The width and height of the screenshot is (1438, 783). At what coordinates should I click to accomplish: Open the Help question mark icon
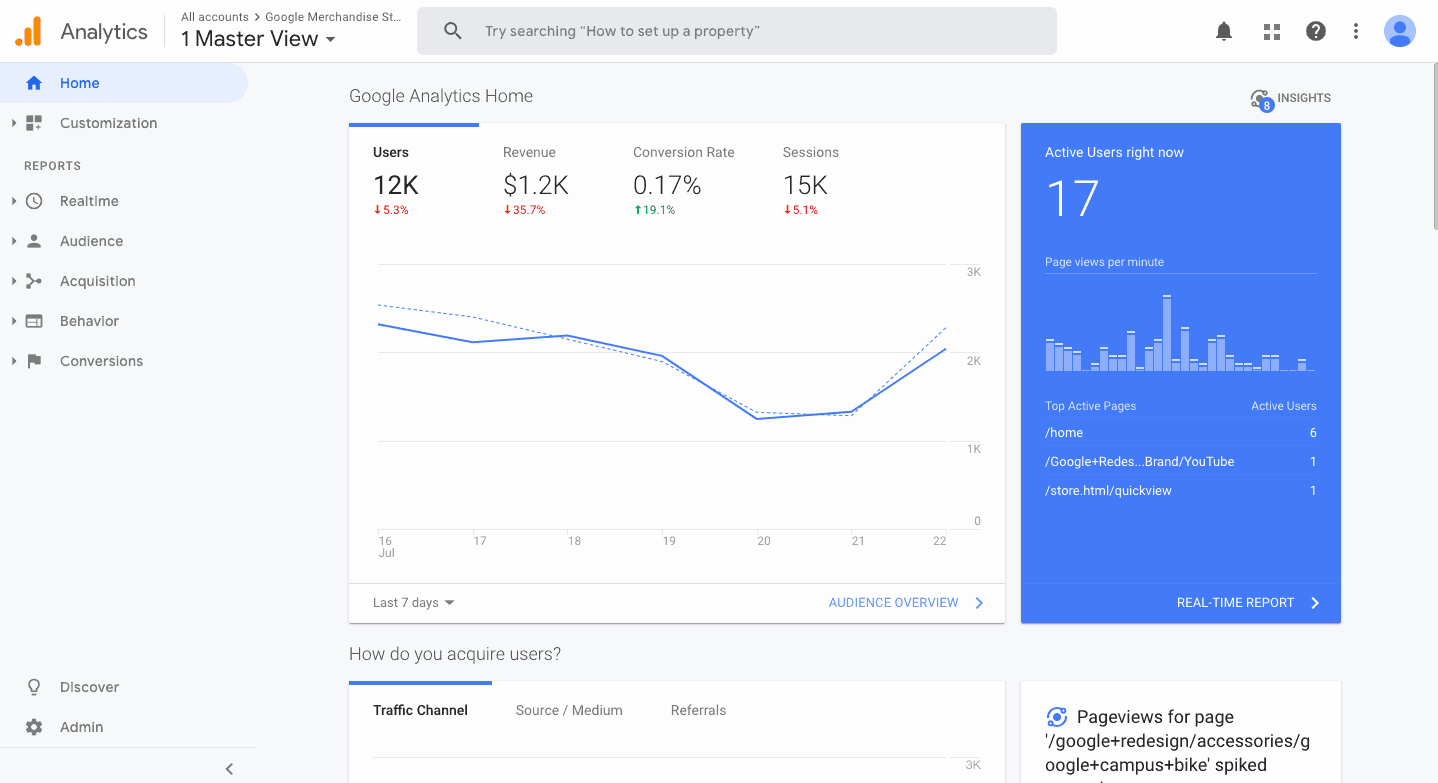pos(1316,32)
